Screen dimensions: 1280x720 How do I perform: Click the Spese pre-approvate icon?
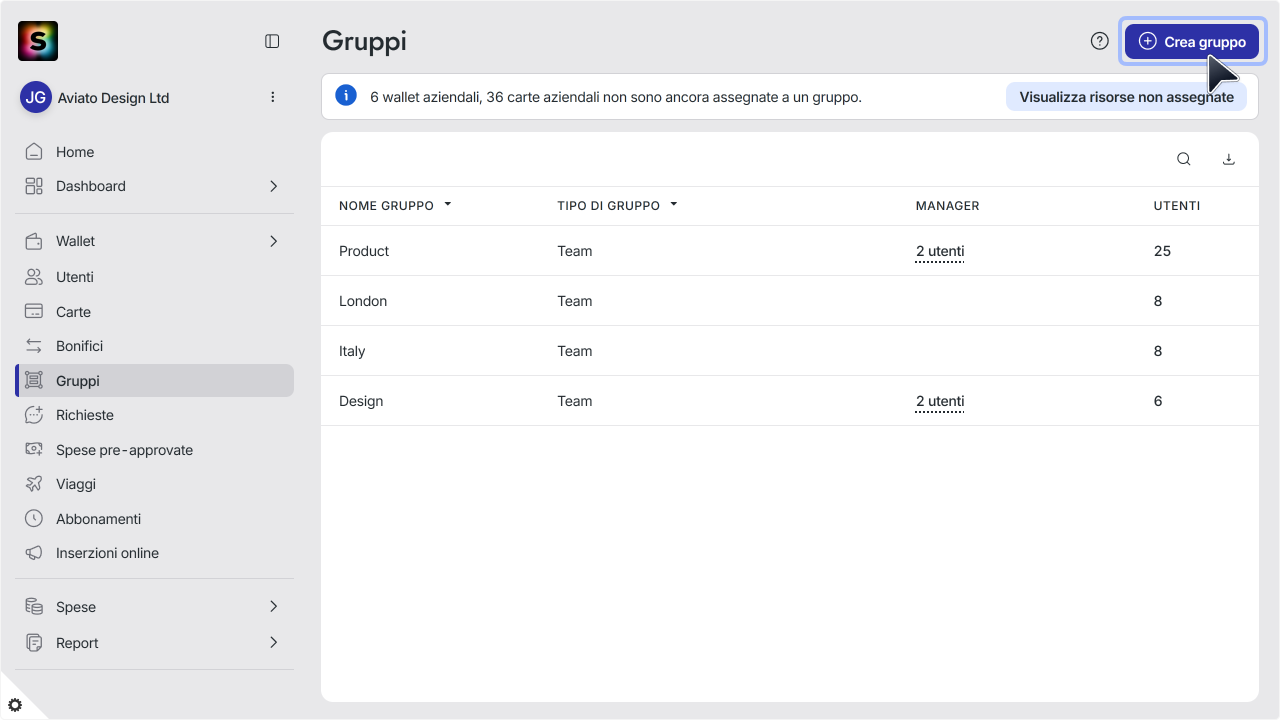[x=34, y=450]
